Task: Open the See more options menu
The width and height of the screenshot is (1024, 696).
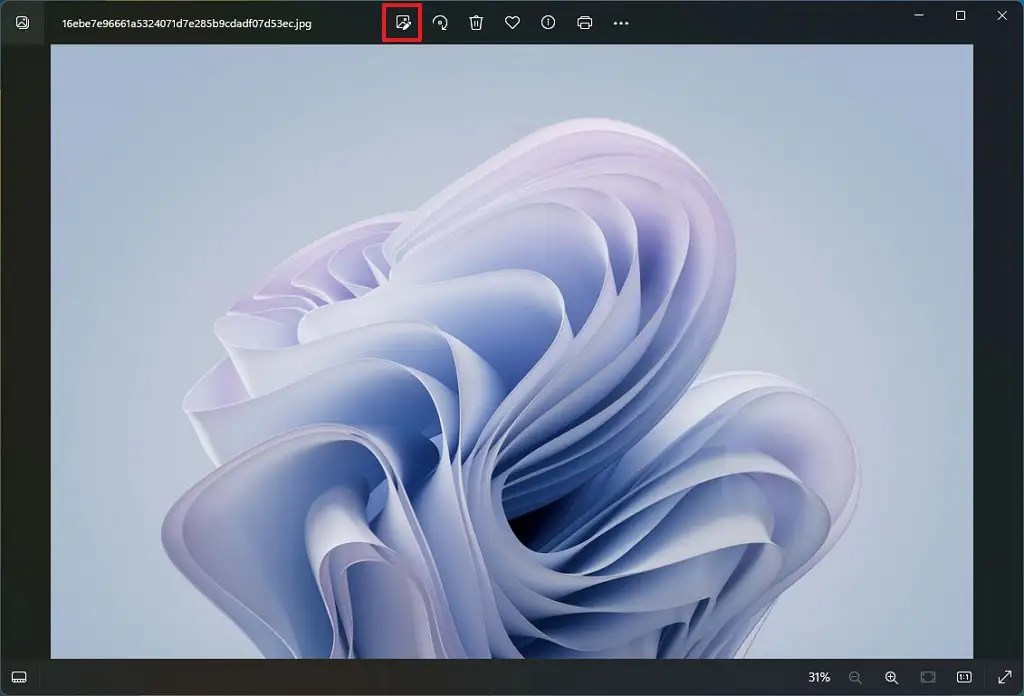Action: tap(620, 22)
